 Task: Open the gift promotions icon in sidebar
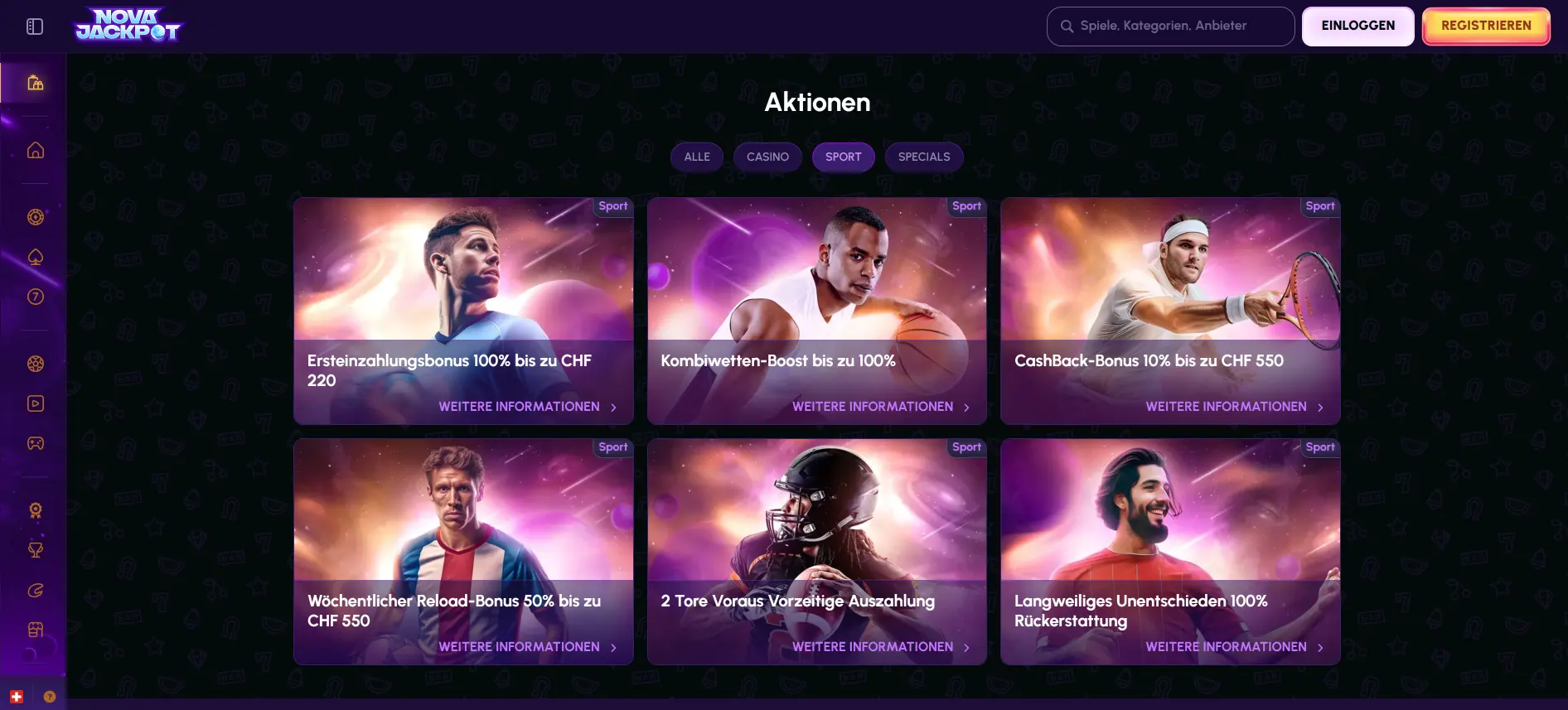35,82
